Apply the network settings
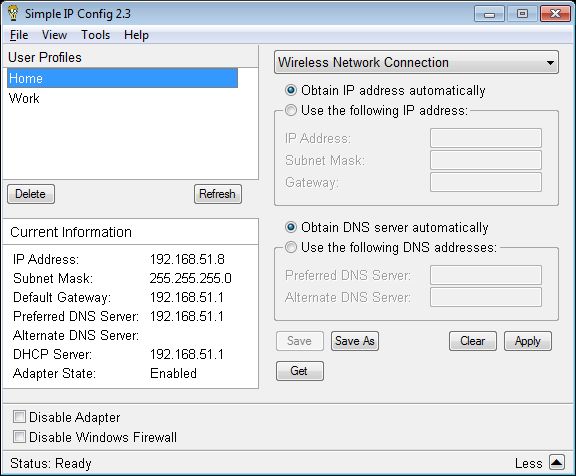Viewport: 576px width, 476px height. (528, 341)
